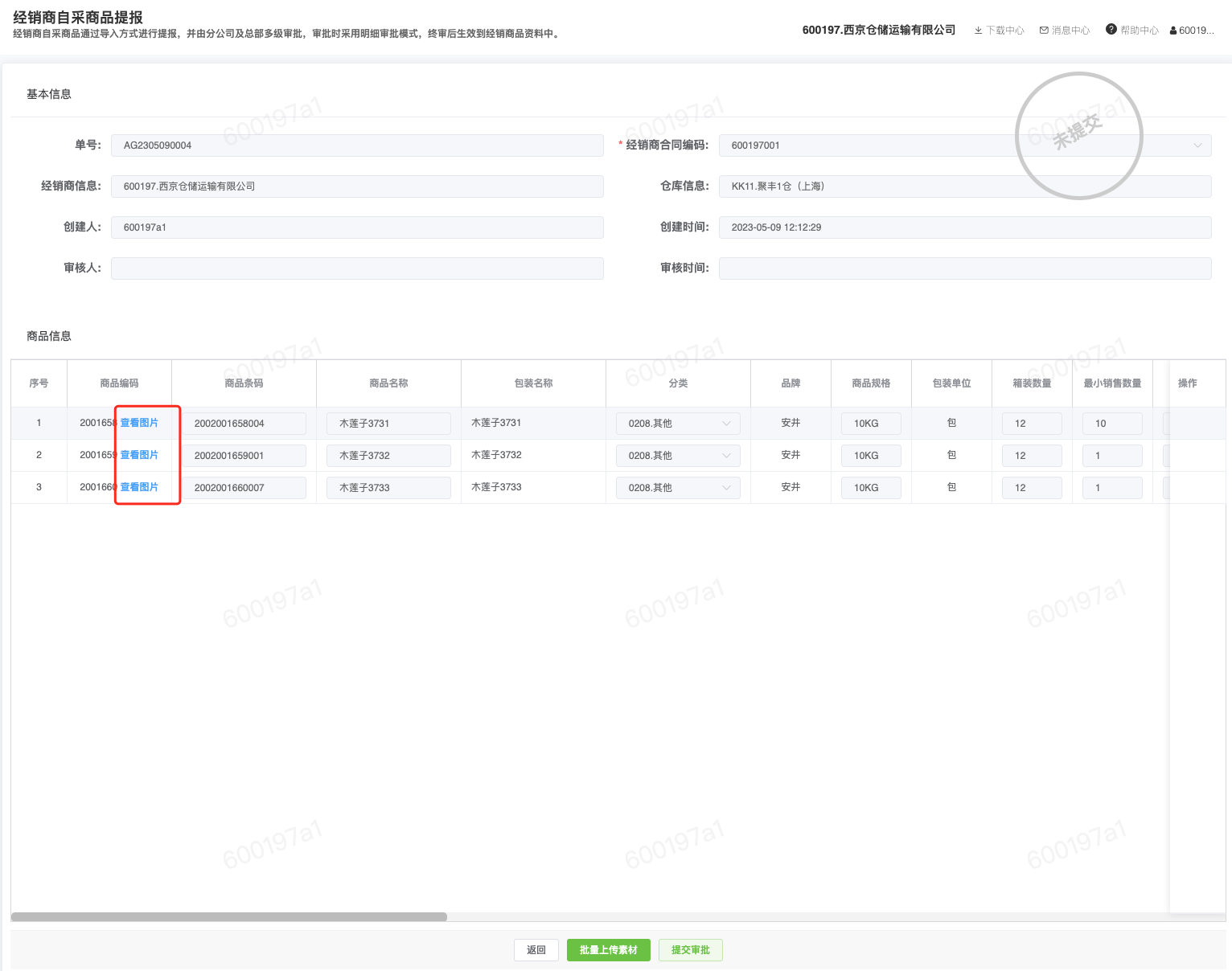1232x971 pixels.
Task: Click the 品牌 column header
Action: coord(791,383)
